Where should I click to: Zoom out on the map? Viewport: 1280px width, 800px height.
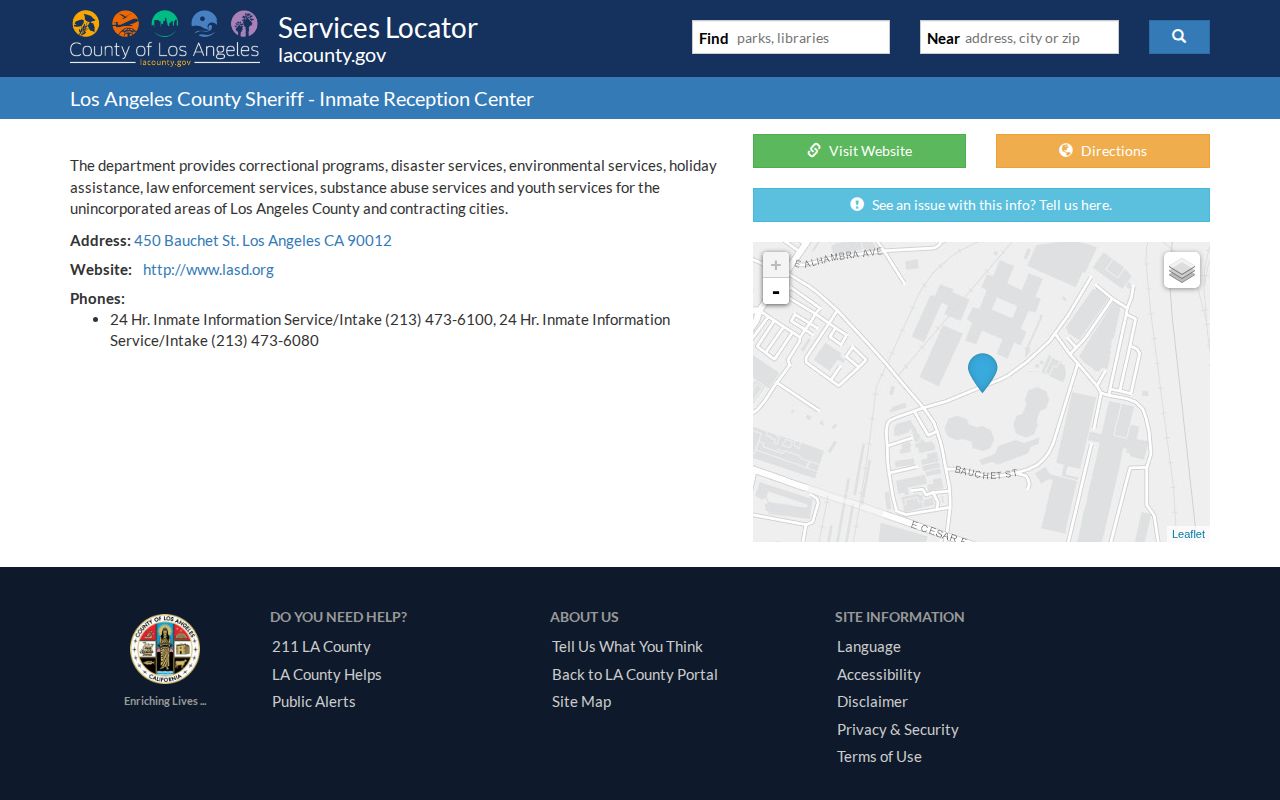point(776,291)
